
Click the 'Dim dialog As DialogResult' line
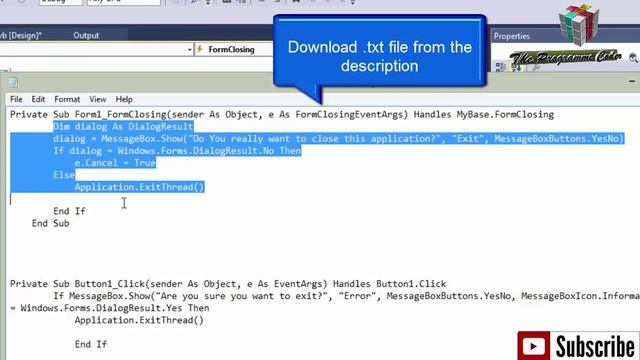[123, 127]
